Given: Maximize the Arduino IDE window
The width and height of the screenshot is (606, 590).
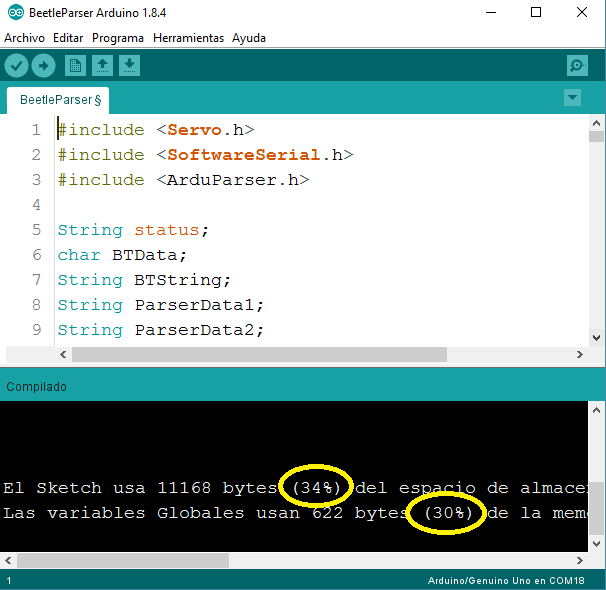Looking at the screenshot, I should pos(536,12).
